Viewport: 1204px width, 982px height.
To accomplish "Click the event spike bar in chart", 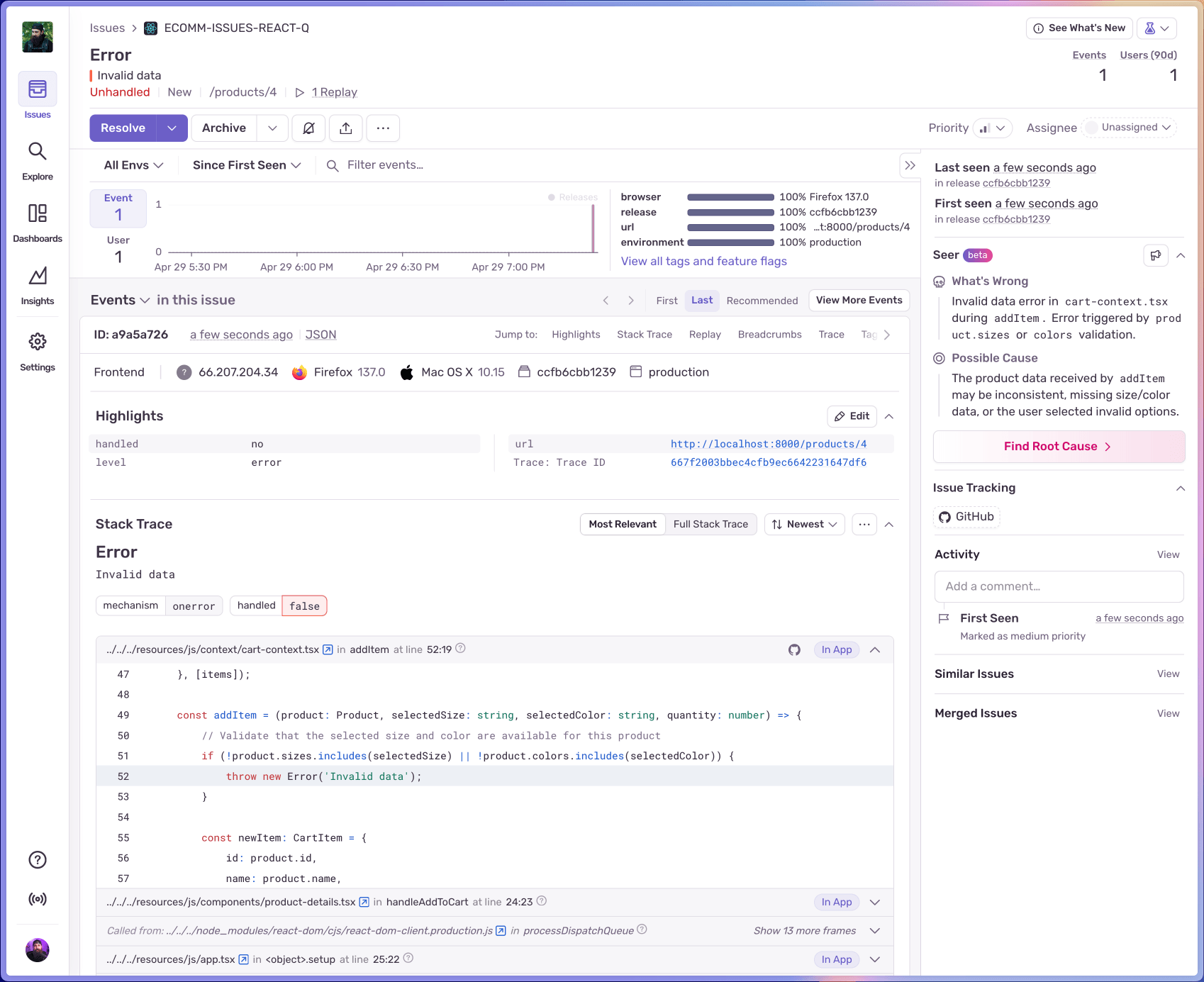I will point(593,228).
